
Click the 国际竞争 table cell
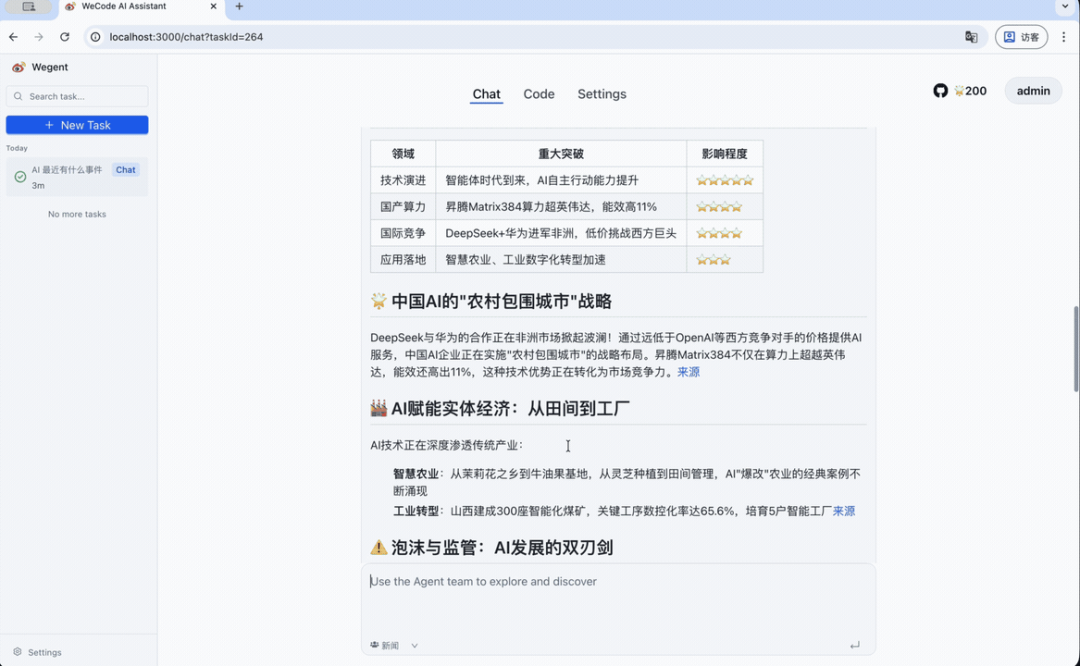(403, 233)
